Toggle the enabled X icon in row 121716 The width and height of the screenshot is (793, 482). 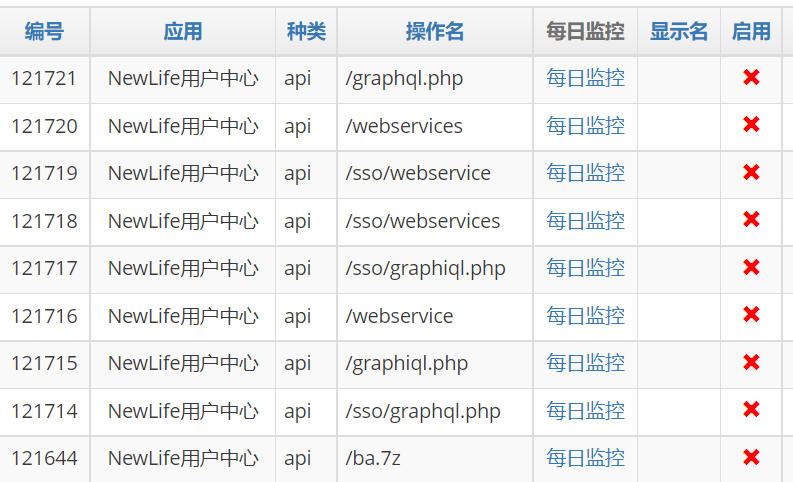(751, 315)
